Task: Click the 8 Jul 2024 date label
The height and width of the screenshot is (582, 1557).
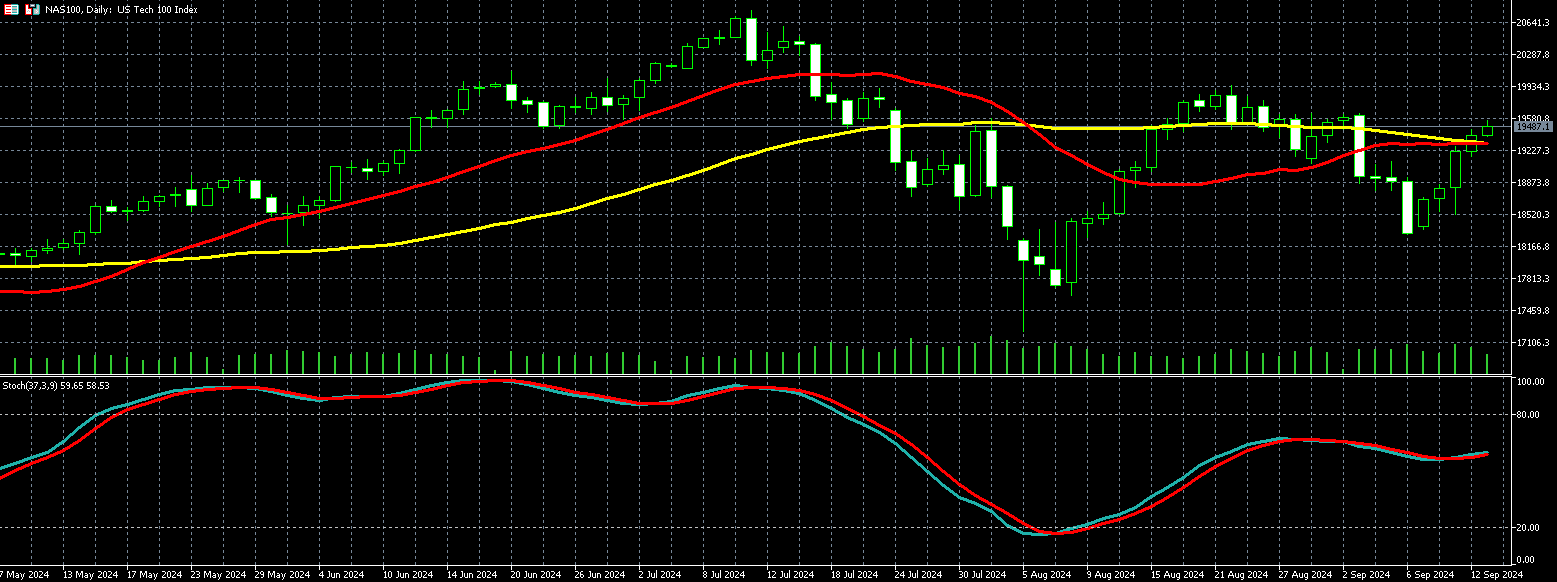Action: point(725,575)
